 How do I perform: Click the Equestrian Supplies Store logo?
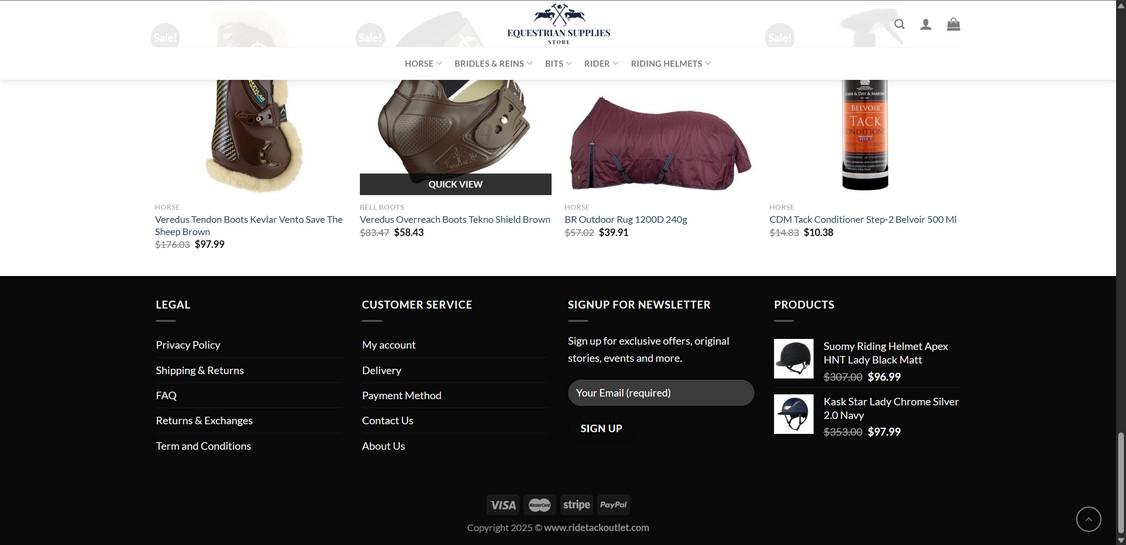click(558, 24)
